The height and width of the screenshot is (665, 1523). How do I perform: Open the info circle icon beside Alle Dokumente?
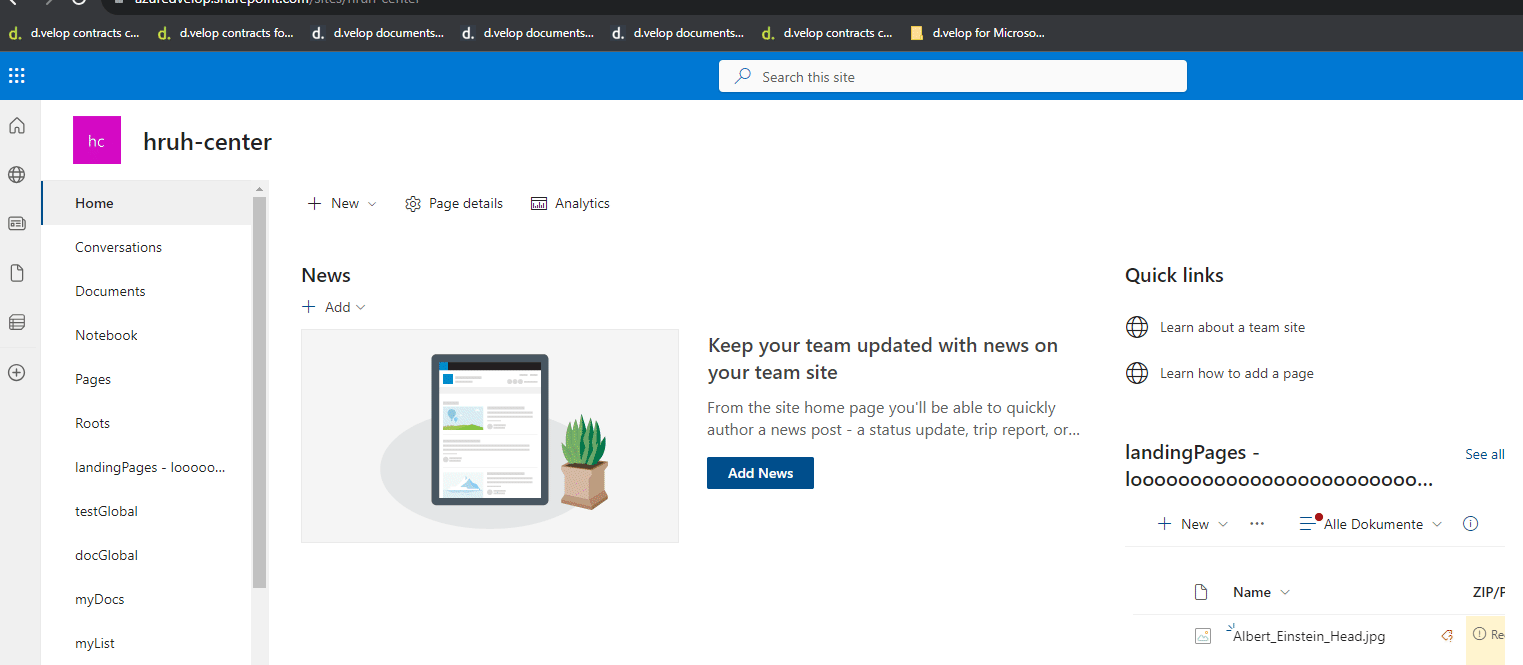[x=1469, y=523]
